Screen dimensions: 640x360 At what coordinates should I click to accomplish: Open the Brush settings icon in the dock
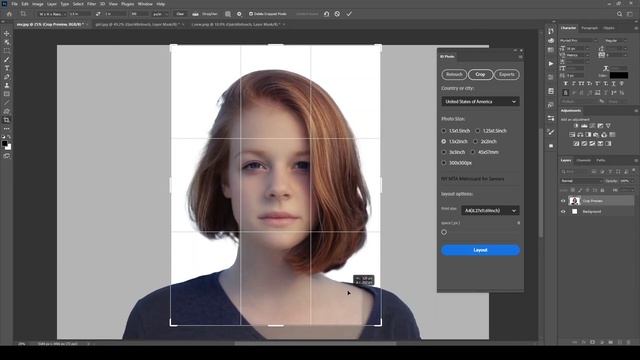551,132
